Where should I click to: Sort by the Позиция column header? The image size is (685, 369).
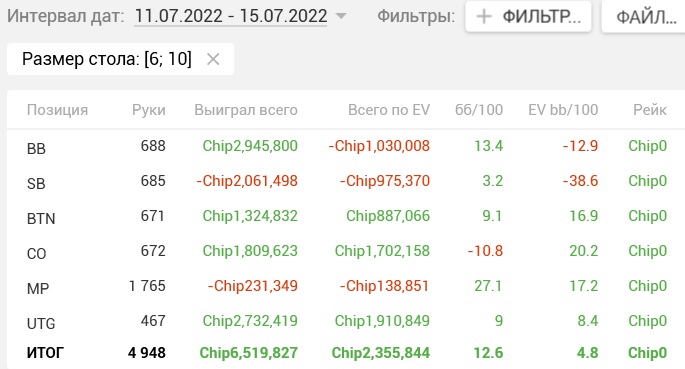coord(57,110)
